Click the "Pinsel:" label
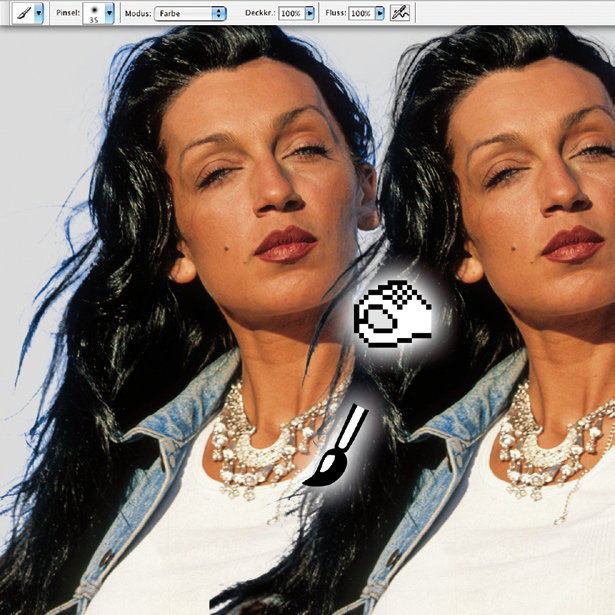615x615 pixels. (68, 13)
